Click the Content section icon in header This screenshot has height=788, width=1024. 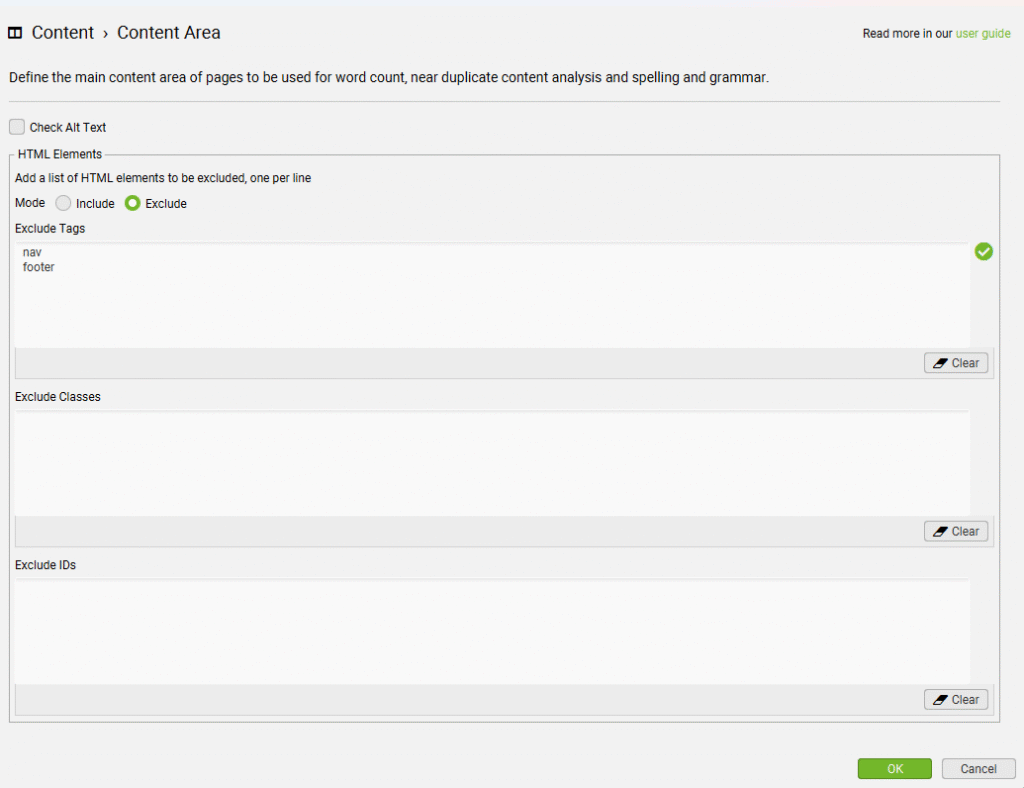(15, 33)
